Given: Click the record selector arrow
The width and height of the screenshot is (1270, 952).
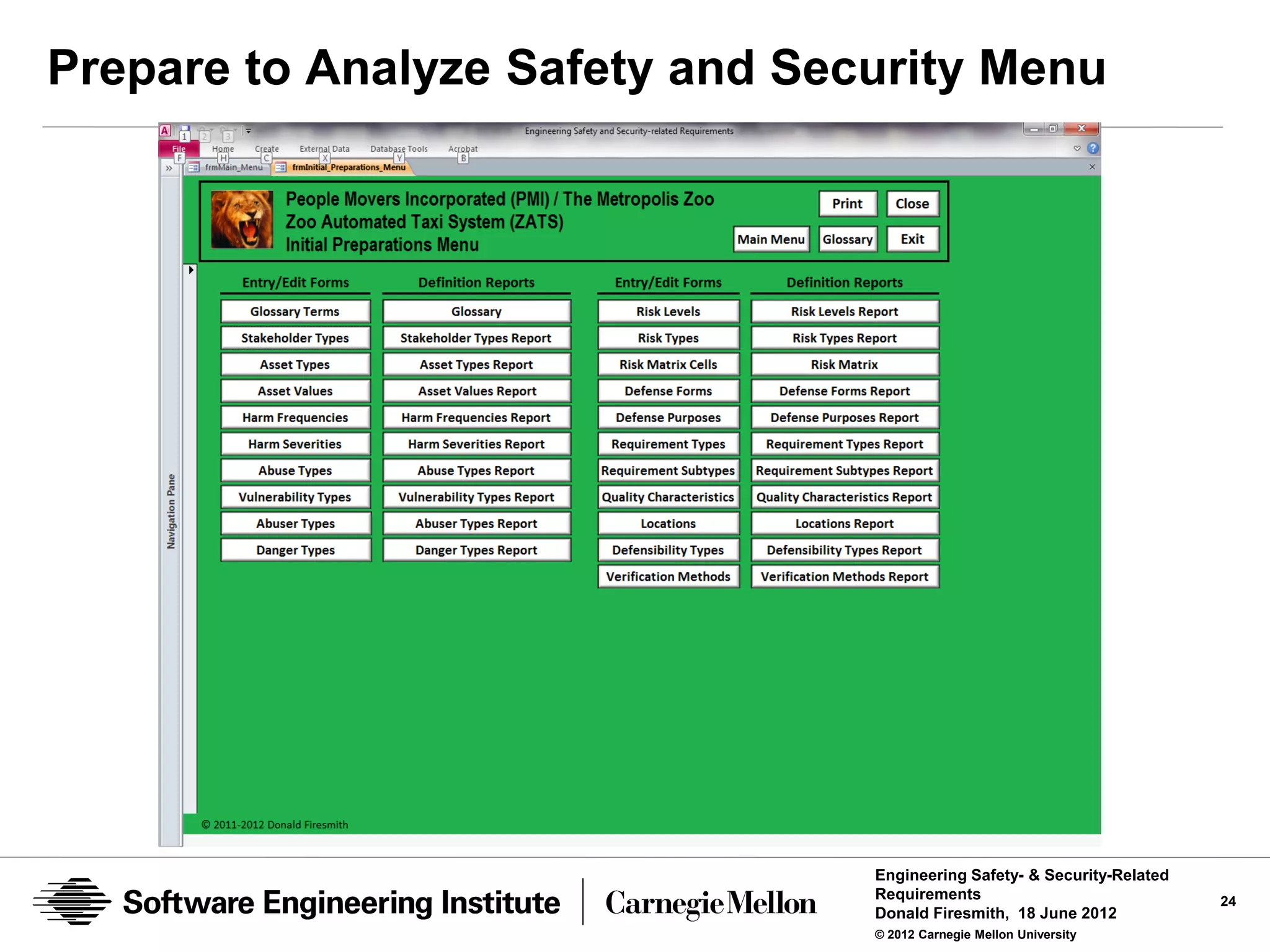Looking at the screenshot, I should 191,270.
